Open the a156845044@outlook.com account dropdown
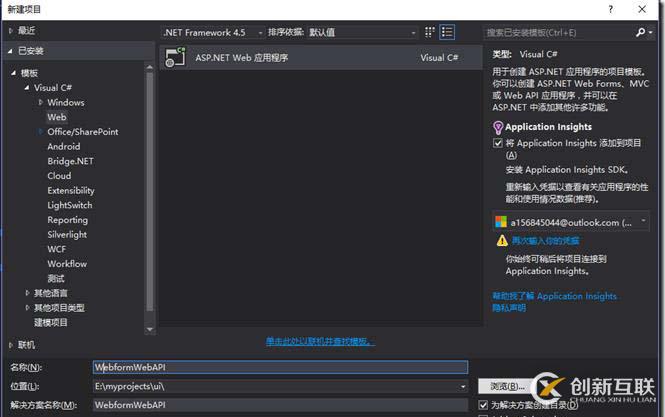 pyautogui.click(x=571, y=222)
